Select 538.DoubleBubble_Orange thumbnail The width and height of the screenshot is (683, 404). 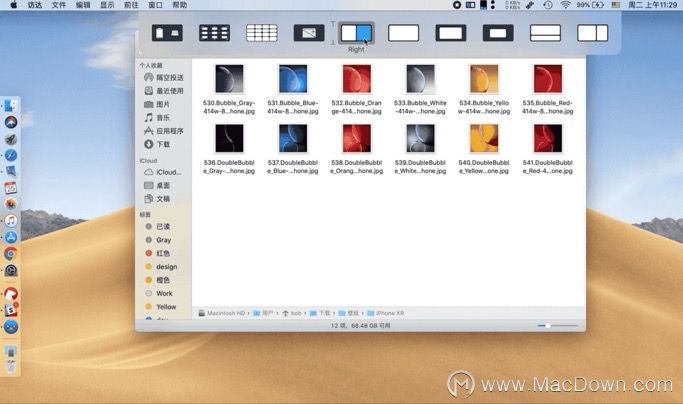pyautogui.click(x=356, y=139)
